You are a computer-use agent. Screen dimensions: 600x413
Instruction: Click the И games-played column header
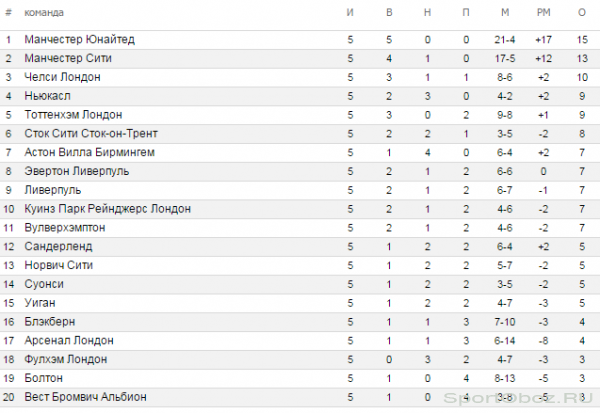[x=350, y=13]
